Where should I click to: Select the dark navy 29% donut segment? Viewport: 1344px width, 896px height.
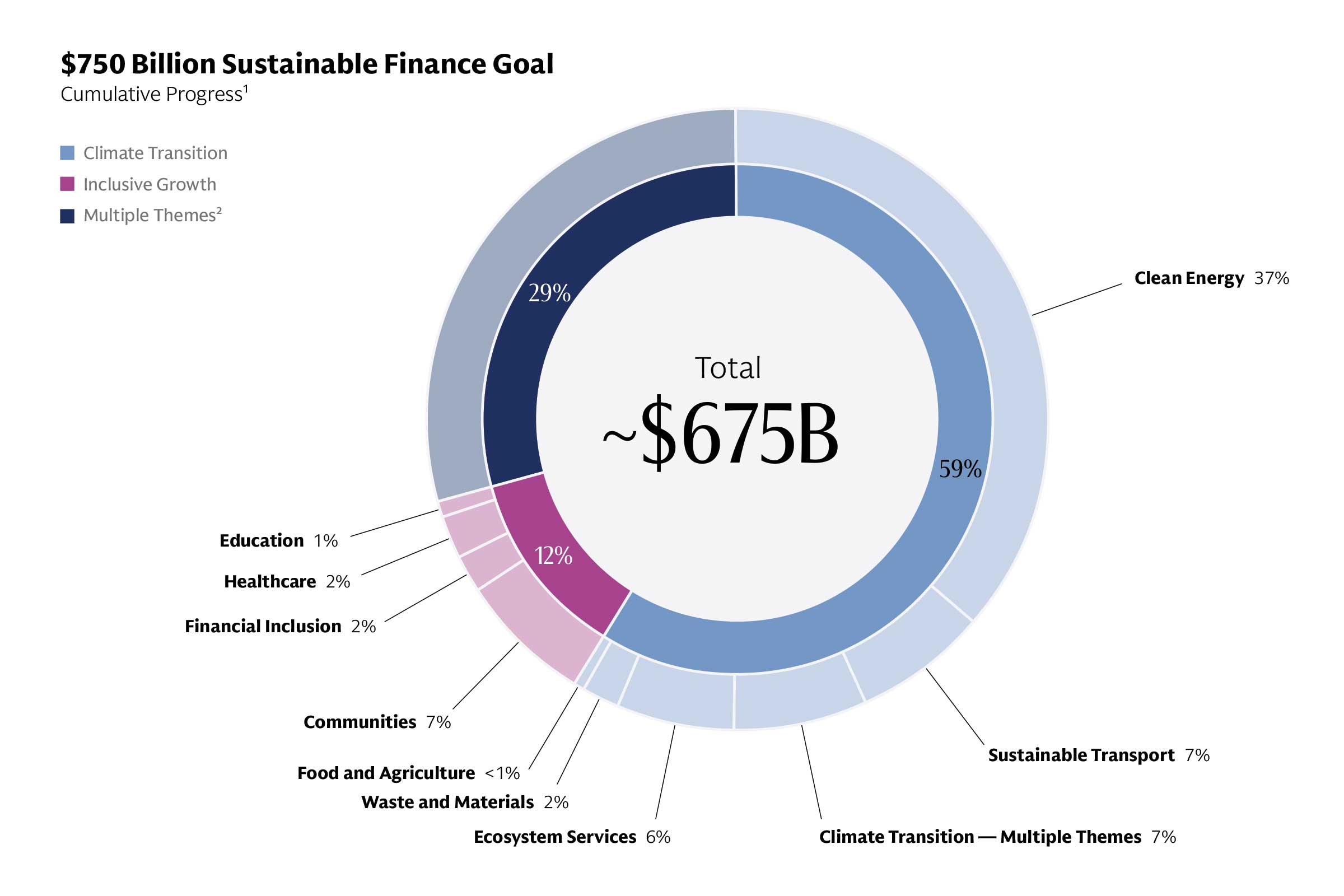tap(549, 291)
